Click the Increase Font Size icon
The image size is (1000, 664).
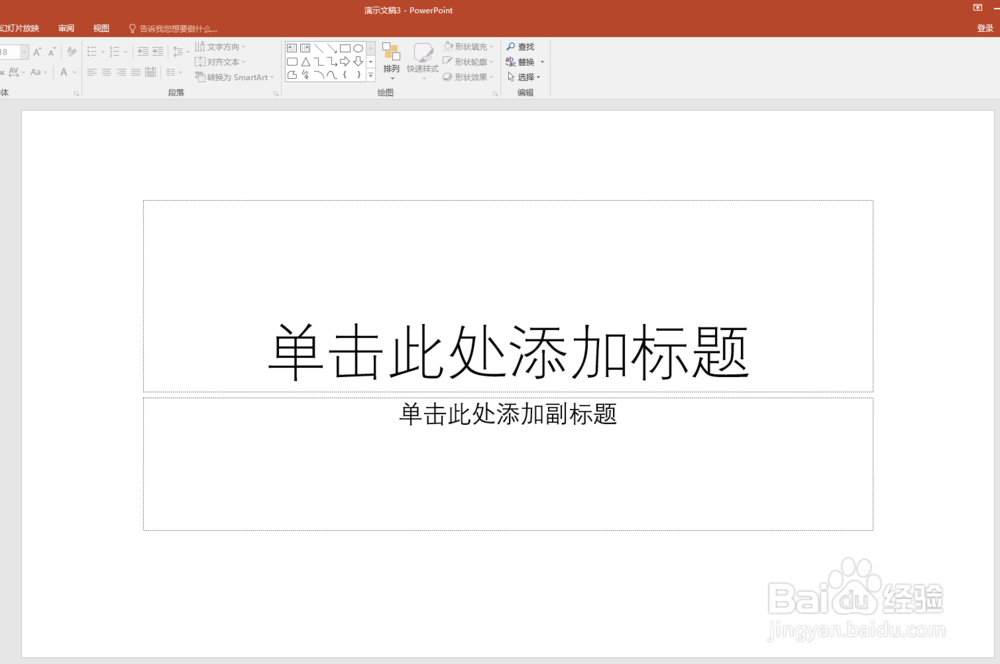[x=36, y=51]
